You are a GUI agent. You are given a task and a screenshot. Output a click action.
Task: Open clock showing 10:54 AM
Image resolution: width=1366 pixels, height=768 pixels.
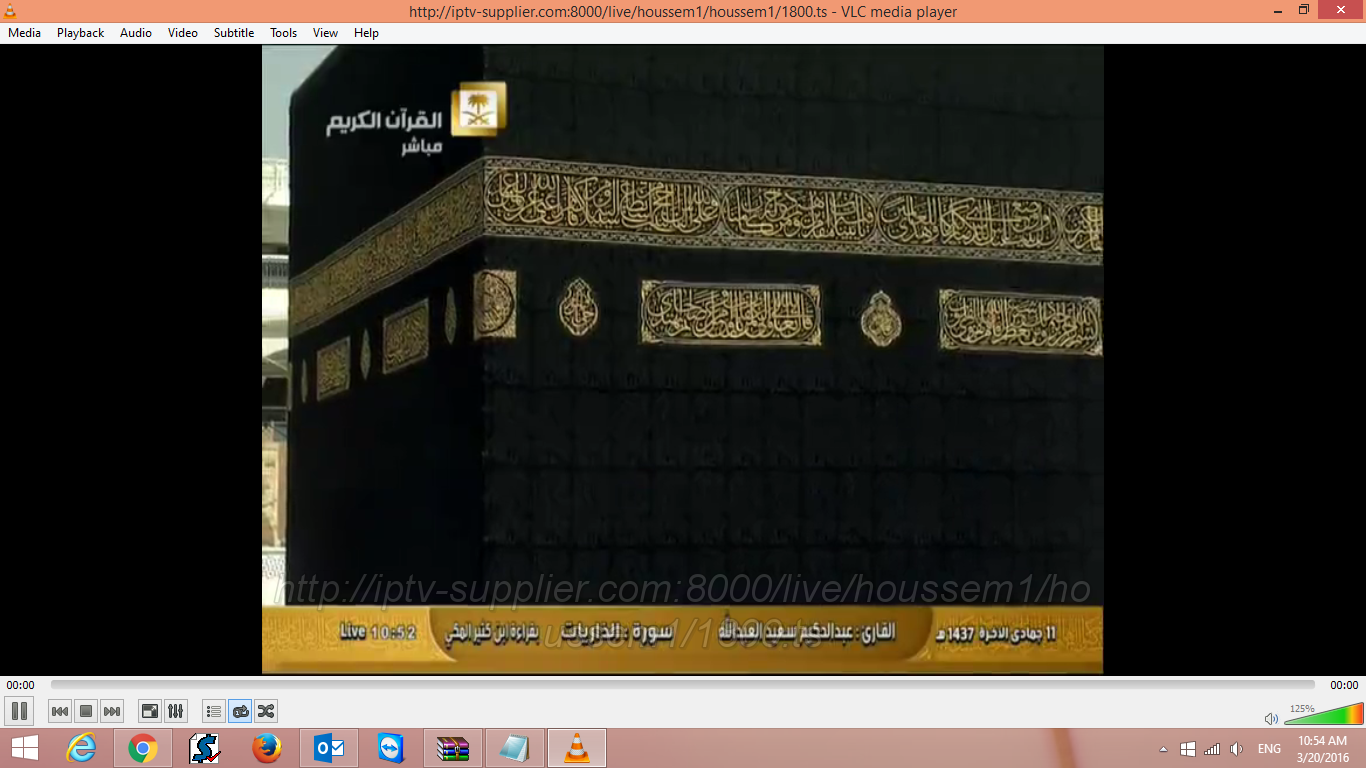[1322, 749]
